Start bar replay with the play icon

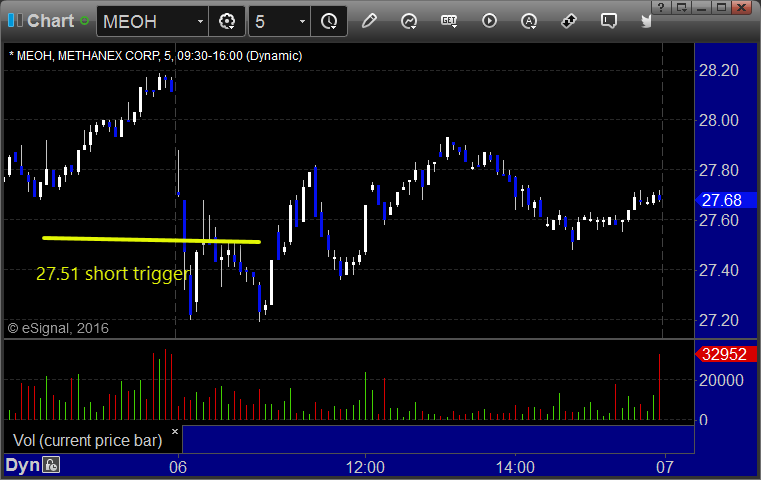(x=489, y=21)
